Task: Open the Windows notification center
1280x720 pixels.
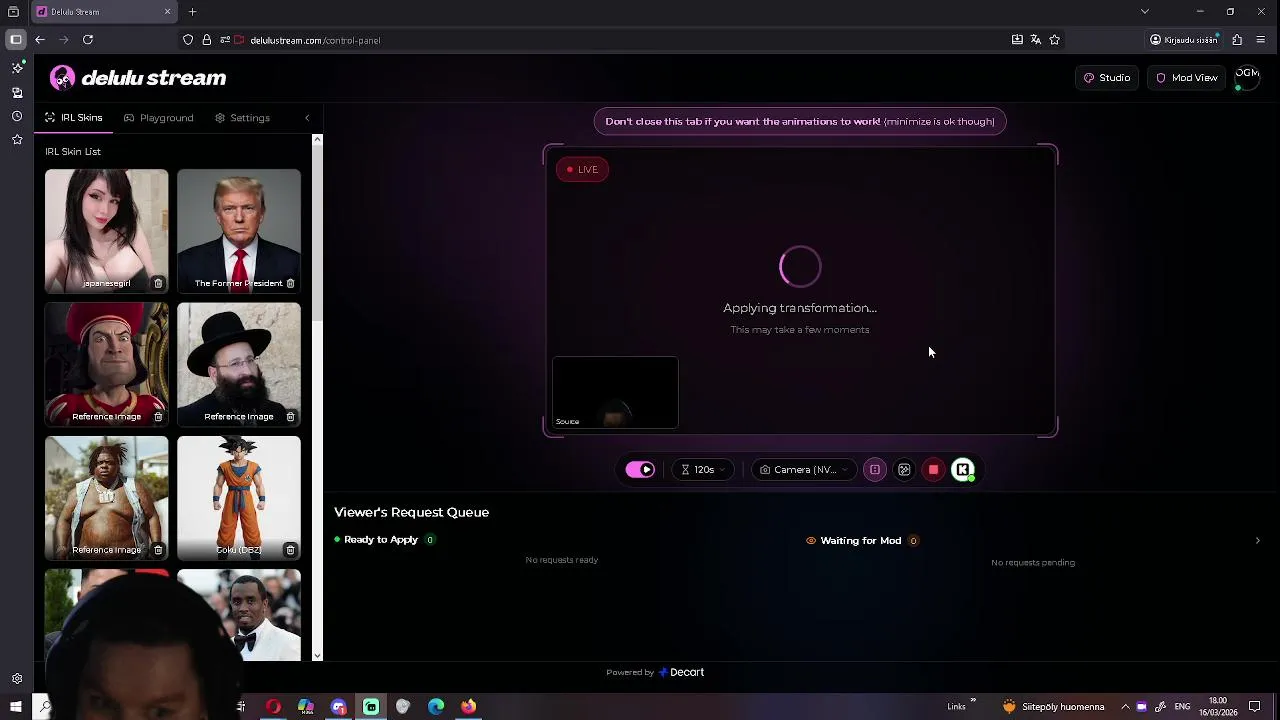Action: 1255,707
